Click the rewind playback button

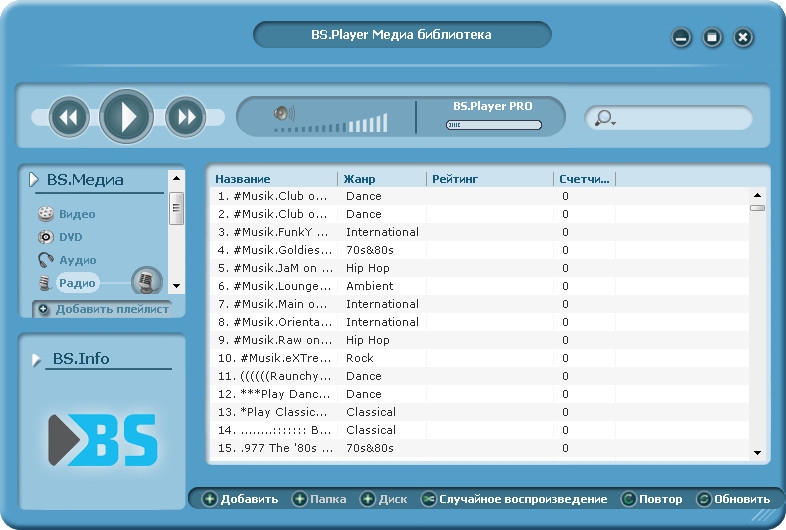point(69,117)
